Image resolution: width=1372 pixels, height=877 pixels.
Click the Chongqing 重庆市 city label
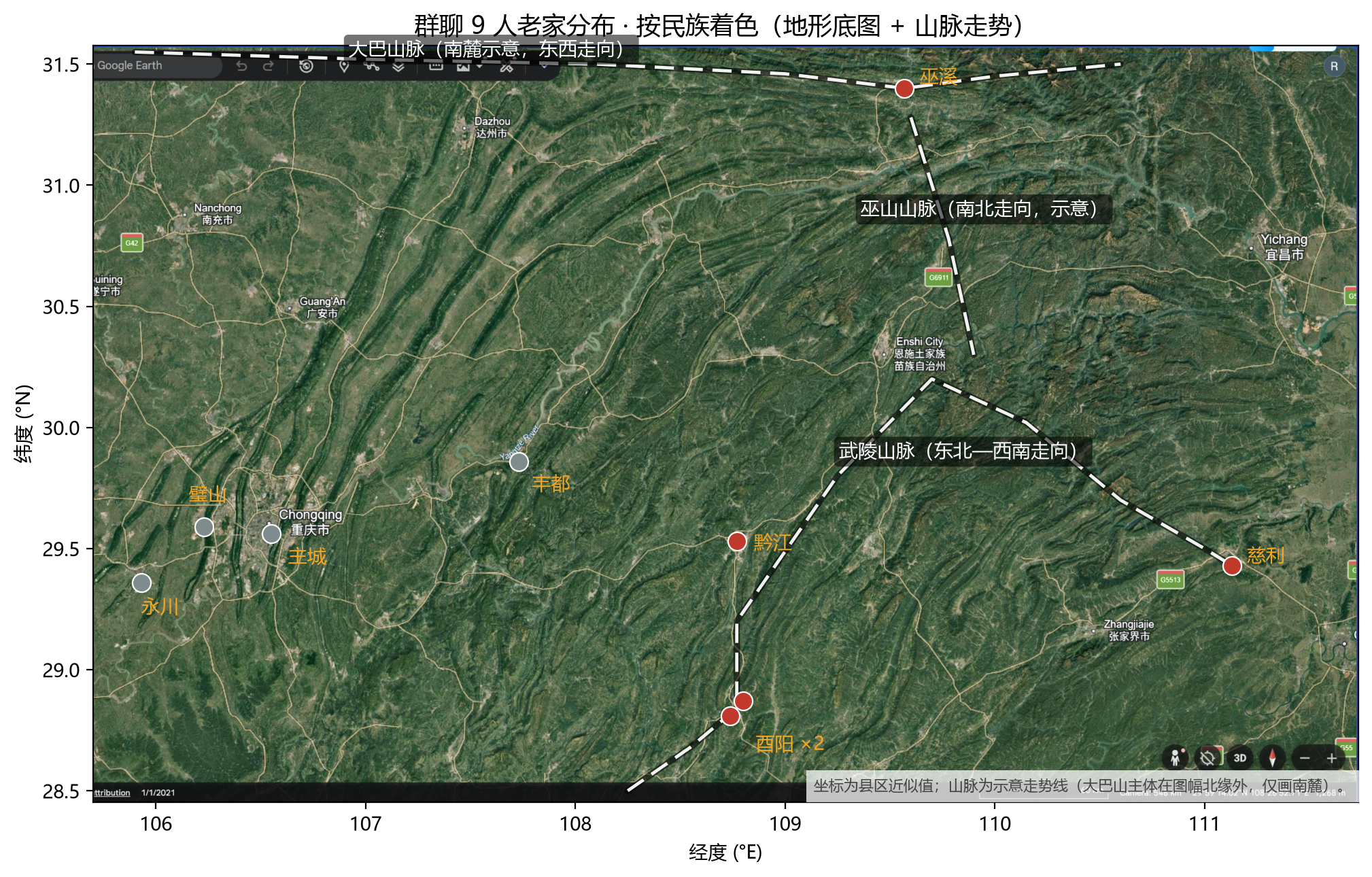(x=310, y=521)
